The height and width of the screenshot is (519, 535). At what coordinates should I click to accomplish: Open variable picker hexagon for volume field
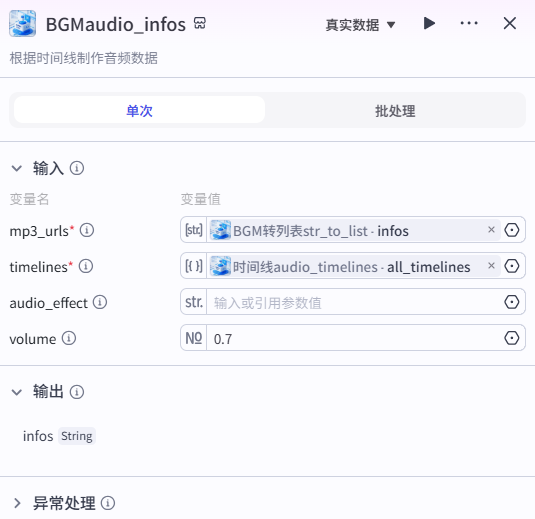(511, 338)
